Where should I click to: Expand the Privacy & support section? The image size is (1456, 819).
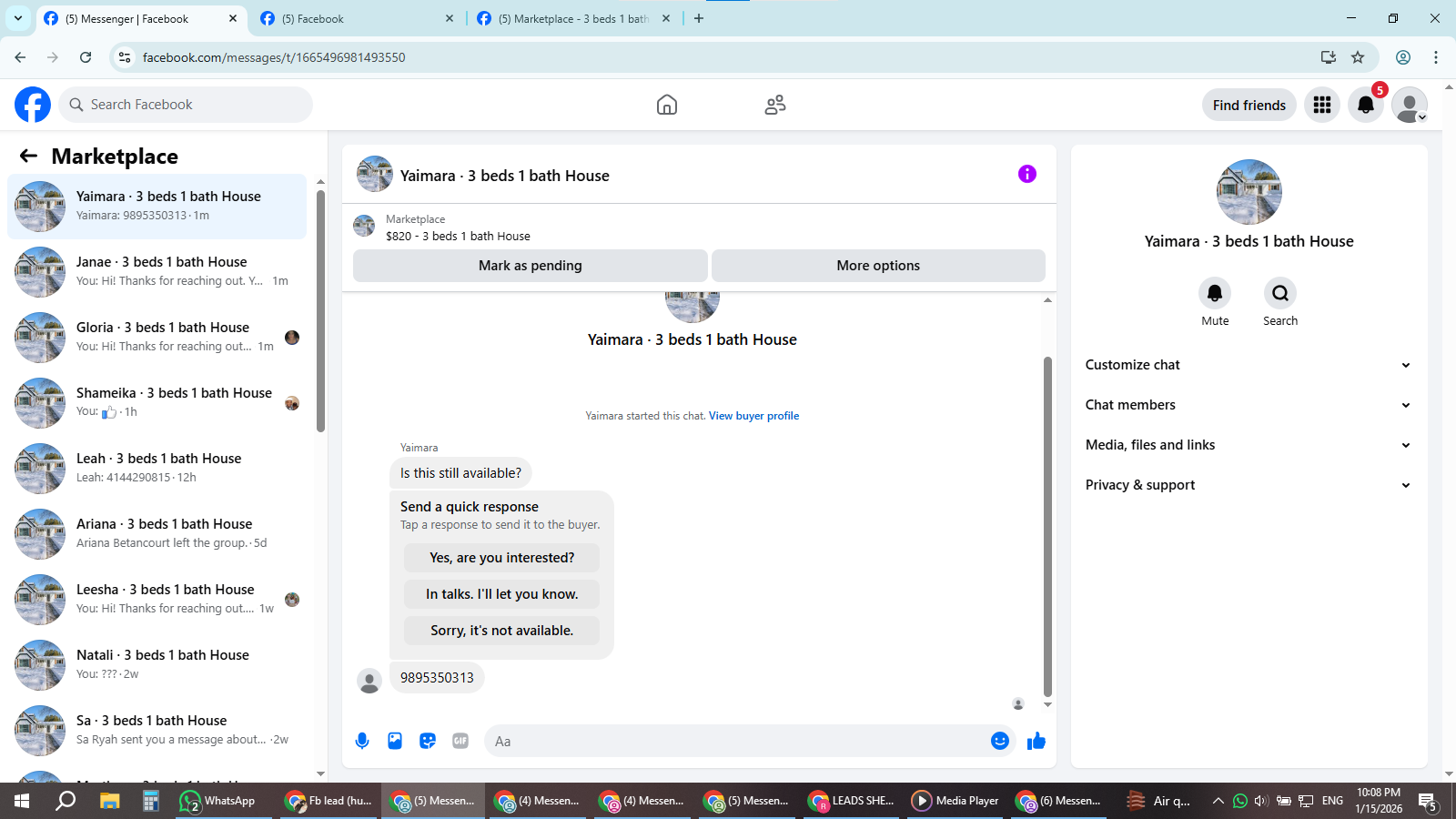pyautogui.click(x=1249, y=485)
